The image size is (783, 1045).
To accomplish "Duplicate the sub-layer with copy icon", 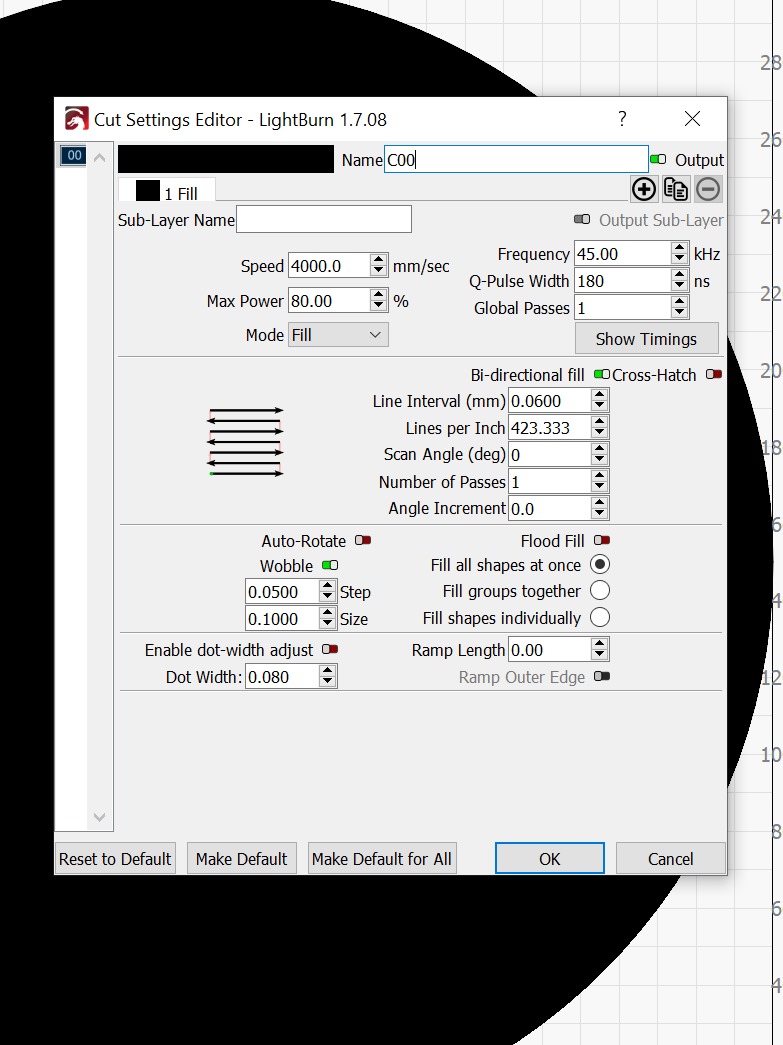I will pos(676,189).
